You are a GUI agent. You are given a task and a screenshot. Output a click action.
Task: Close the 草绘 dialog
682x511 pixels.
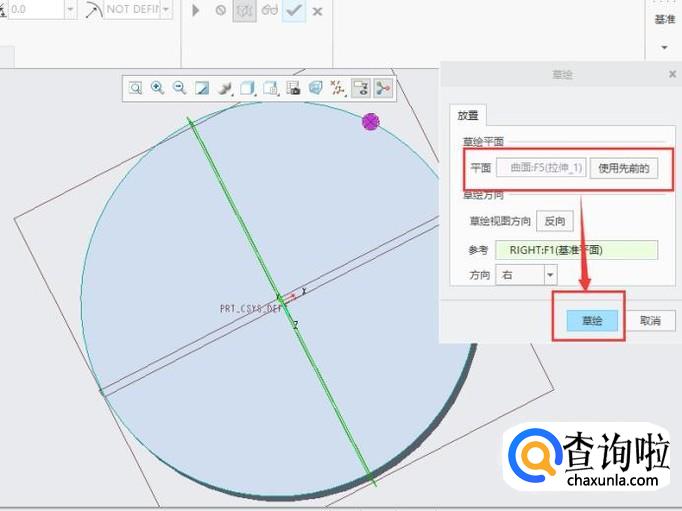[x=672, y=74]
